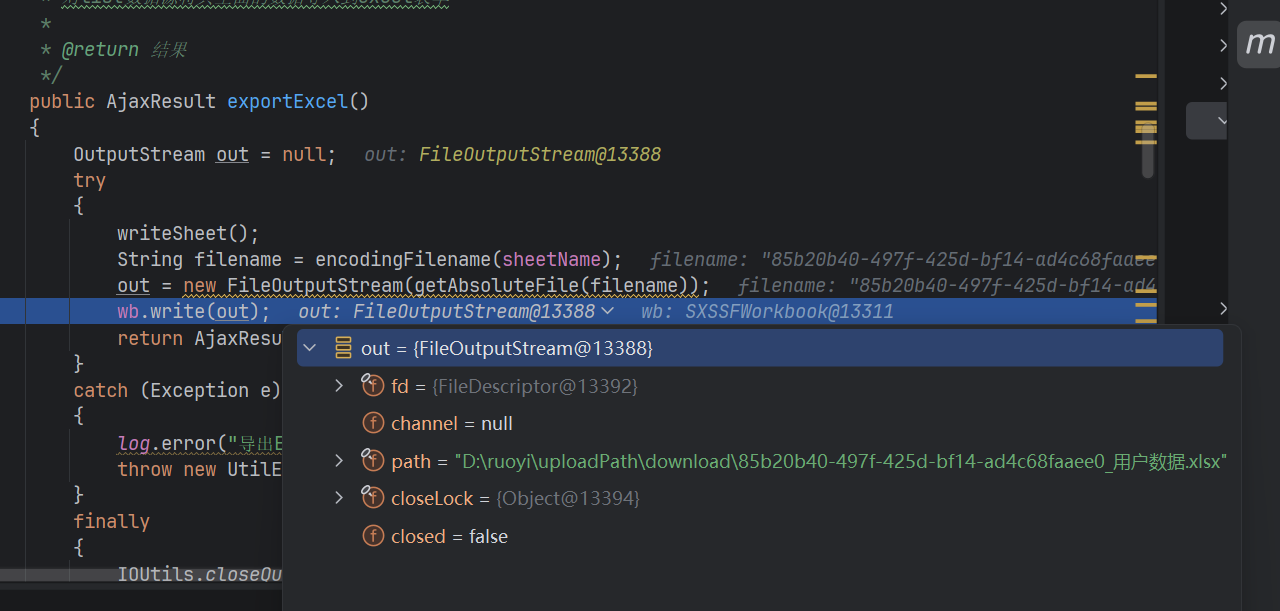Click the 'throw new' statement
The image size is (1280, 611).
(166, 470)
